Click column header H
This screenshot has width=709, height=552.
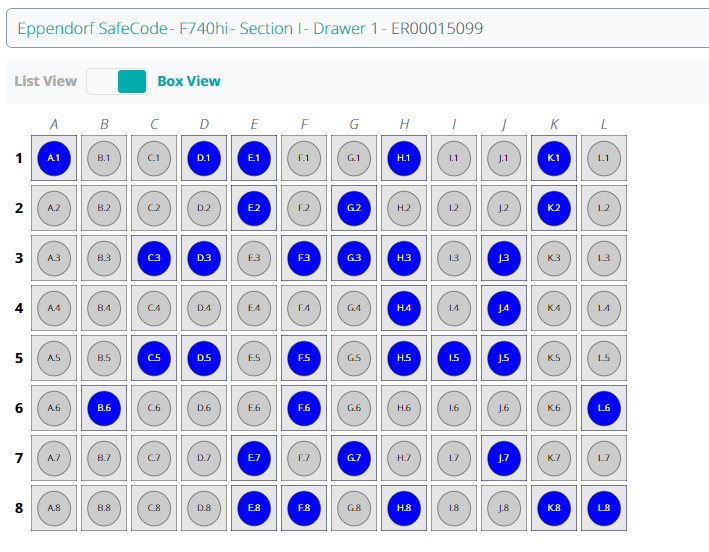[404, 124]
